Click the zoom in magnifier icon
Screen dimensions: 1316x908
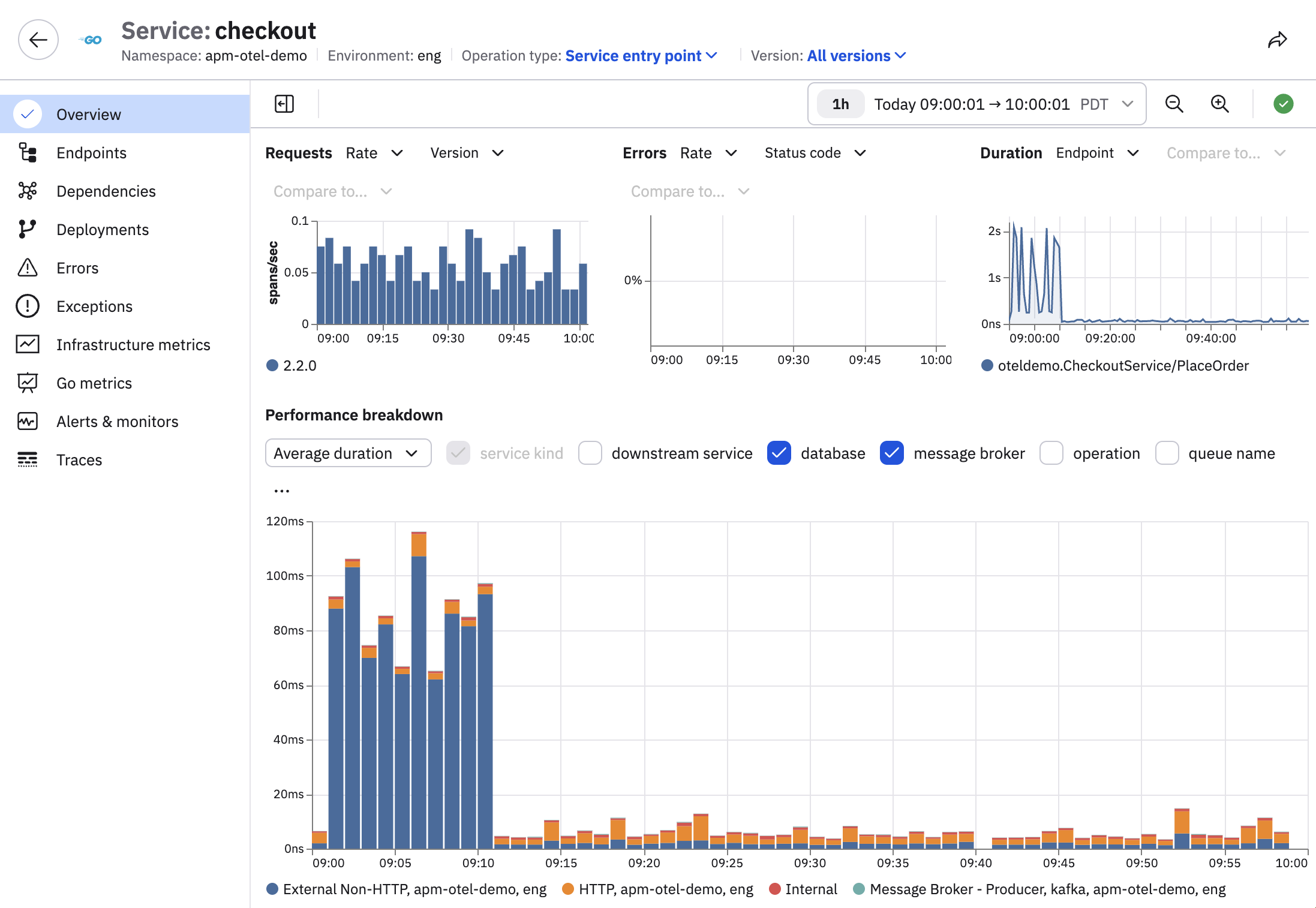1219,104
